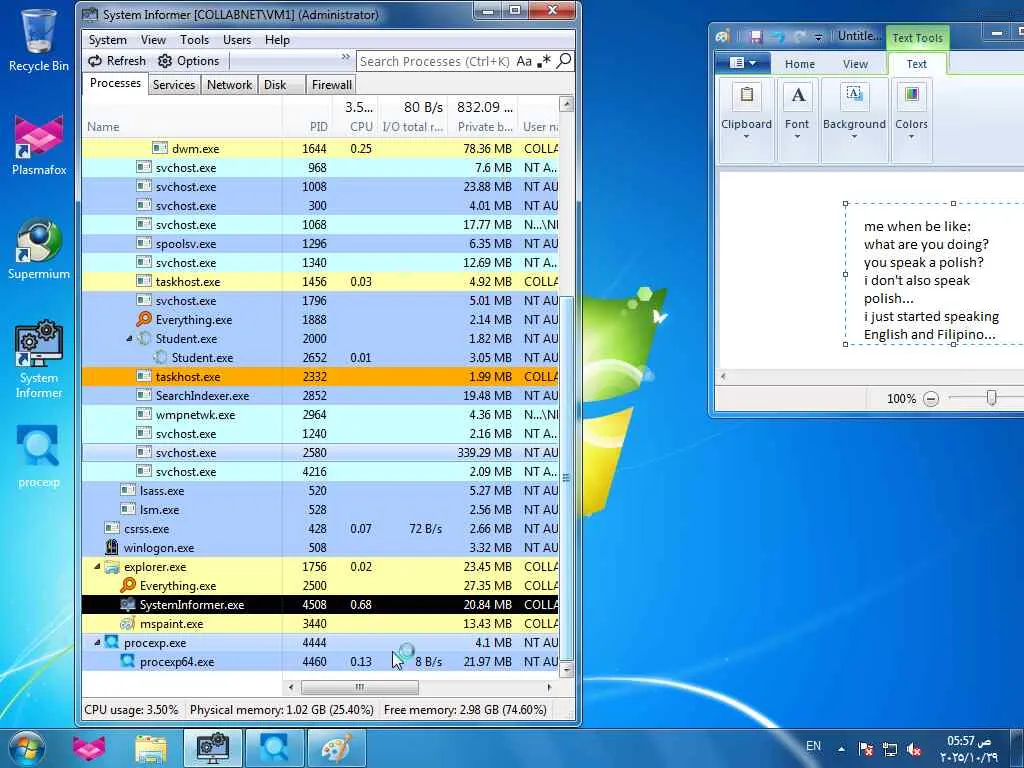1024x768 pixels.
Task: Toggle case-sensitive search Aa icon
Action: click(524, 61)
